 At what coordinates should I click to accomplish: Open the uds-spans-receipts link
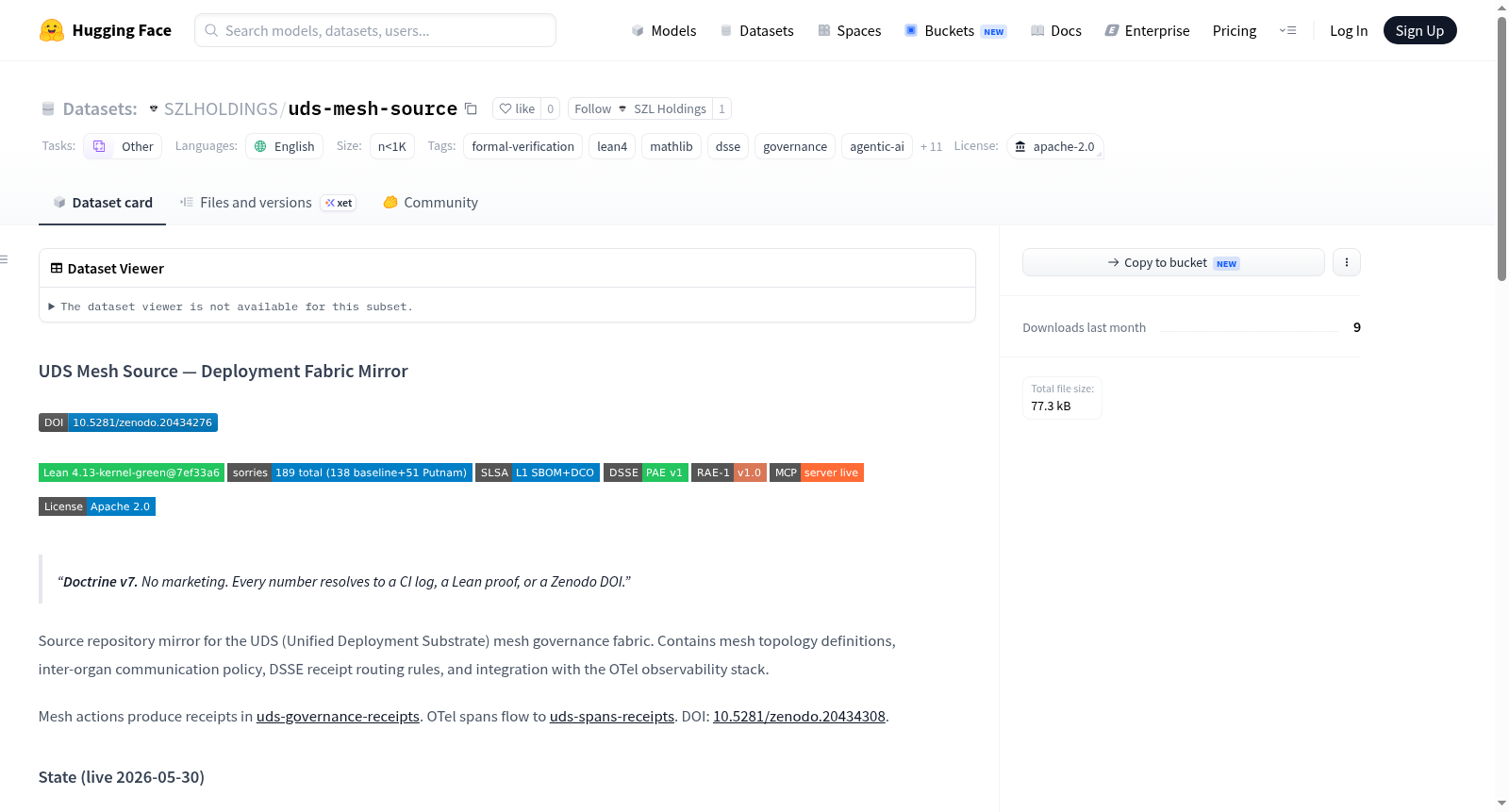point(612,717)
